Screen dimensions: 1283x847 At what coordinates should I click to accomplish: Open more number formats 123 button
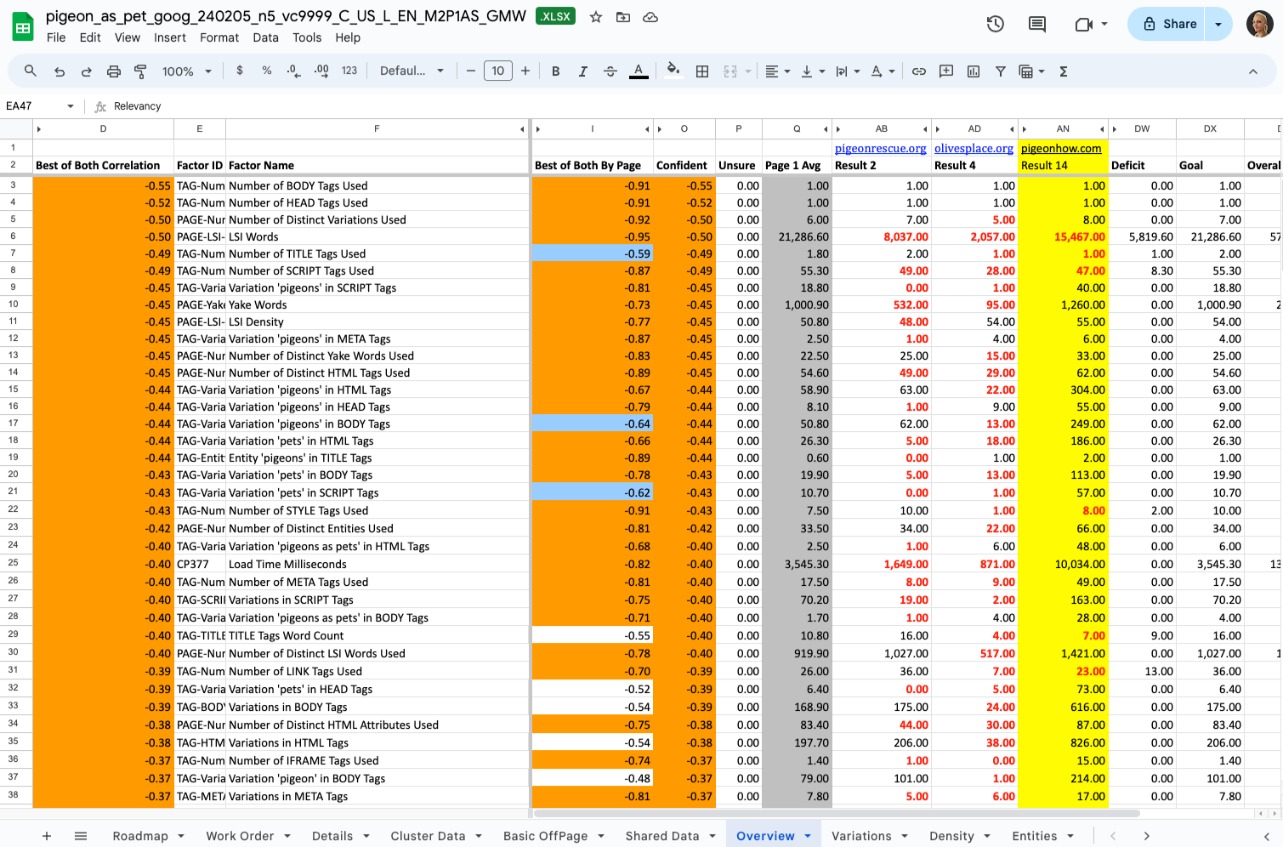tap(349, 71)
